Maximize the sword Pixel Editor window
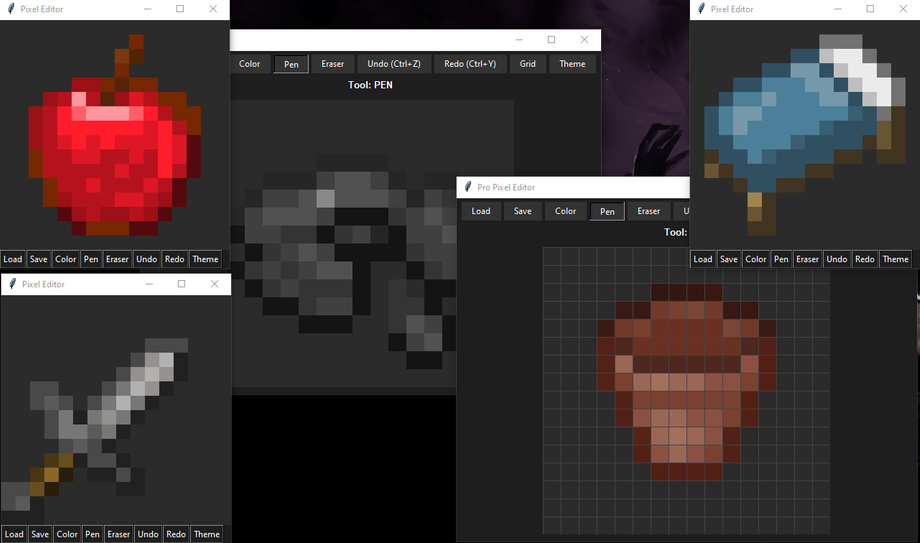This screenshot has height=543, width=920. point(182,284)
